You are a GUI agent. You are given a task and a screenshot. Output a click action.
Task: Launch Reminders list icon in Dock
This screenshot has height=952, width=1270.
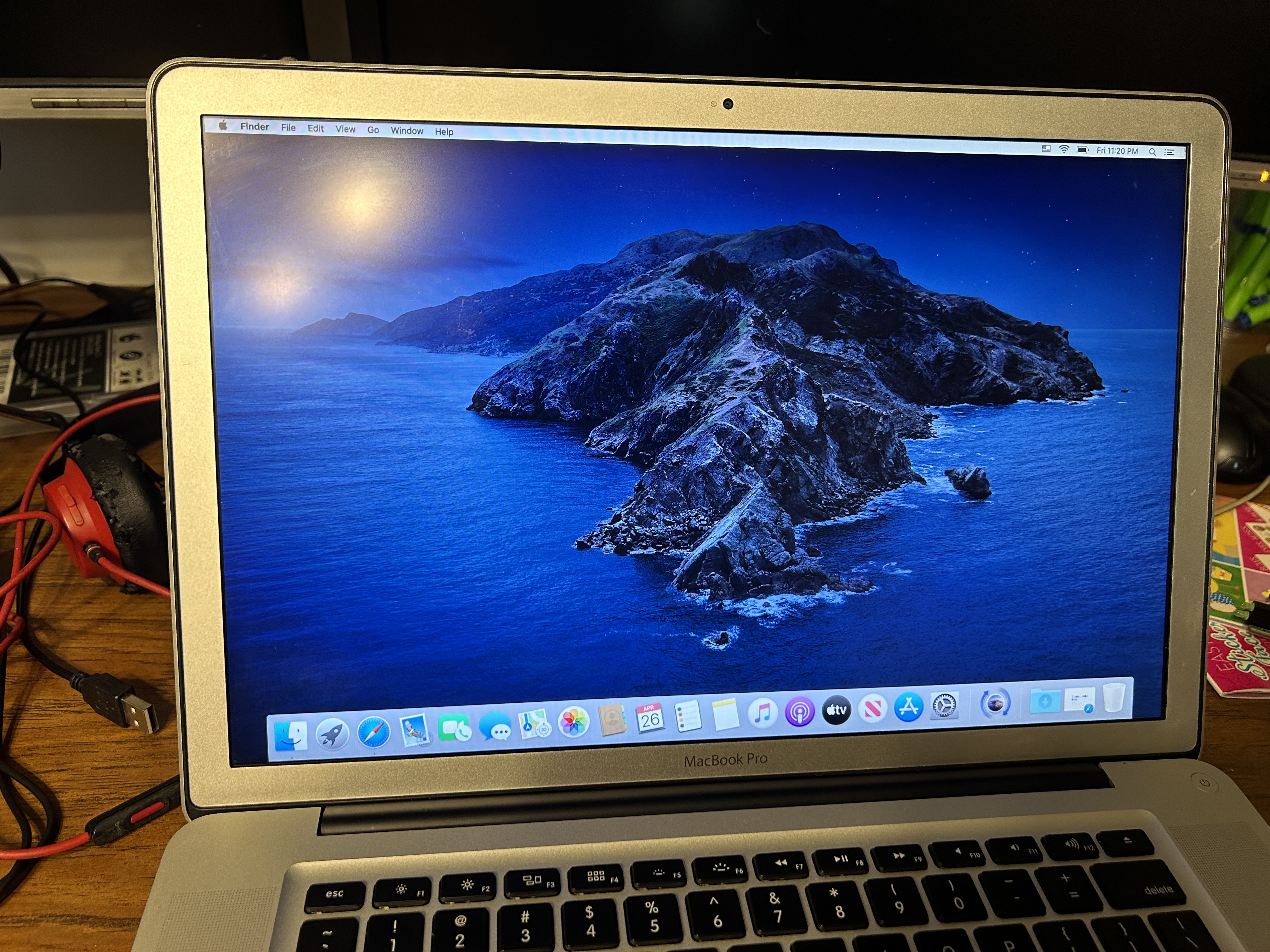coord(688,716)
